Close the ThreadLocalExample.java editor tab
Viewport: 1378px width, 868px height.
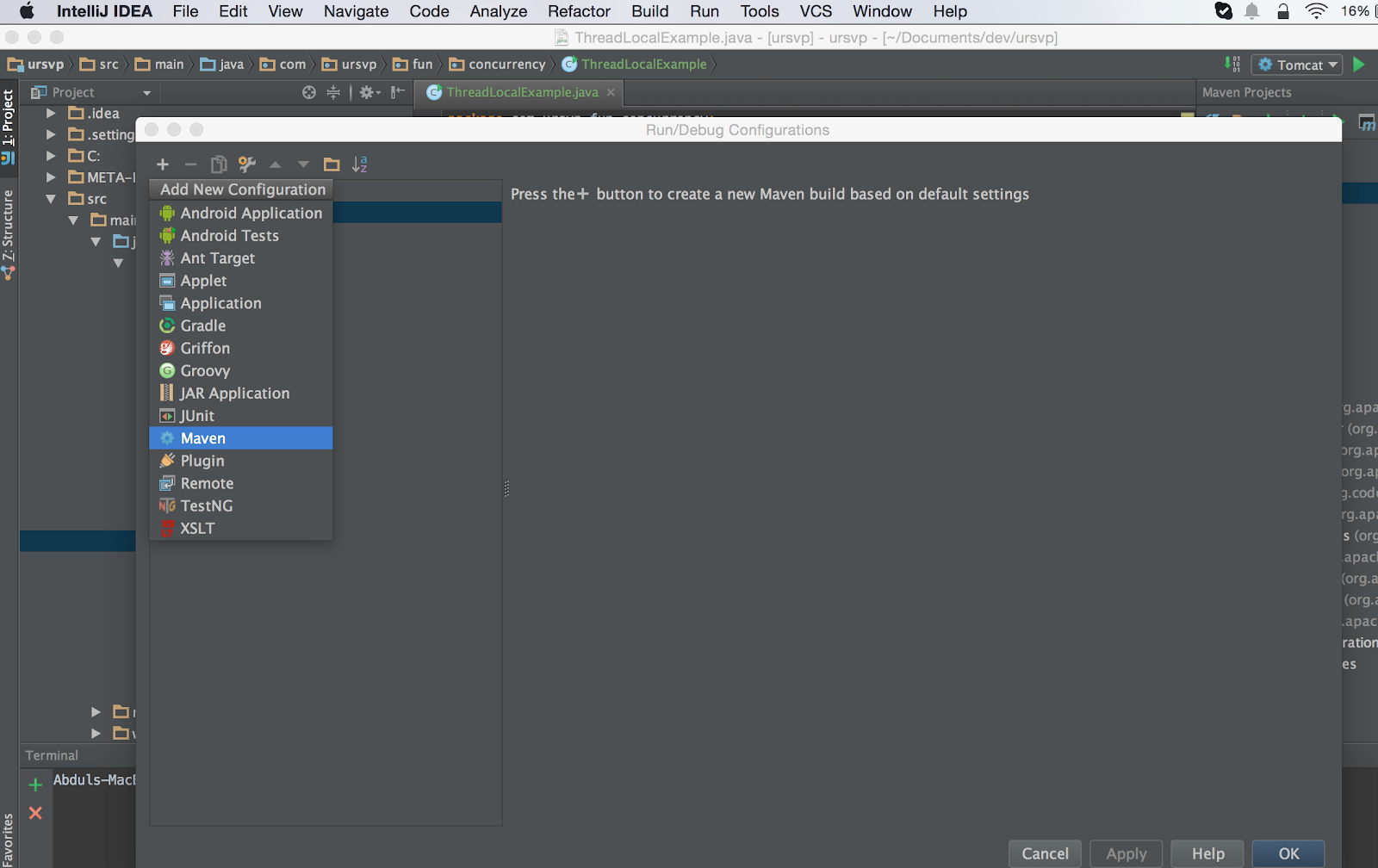(x=611, y=92)
